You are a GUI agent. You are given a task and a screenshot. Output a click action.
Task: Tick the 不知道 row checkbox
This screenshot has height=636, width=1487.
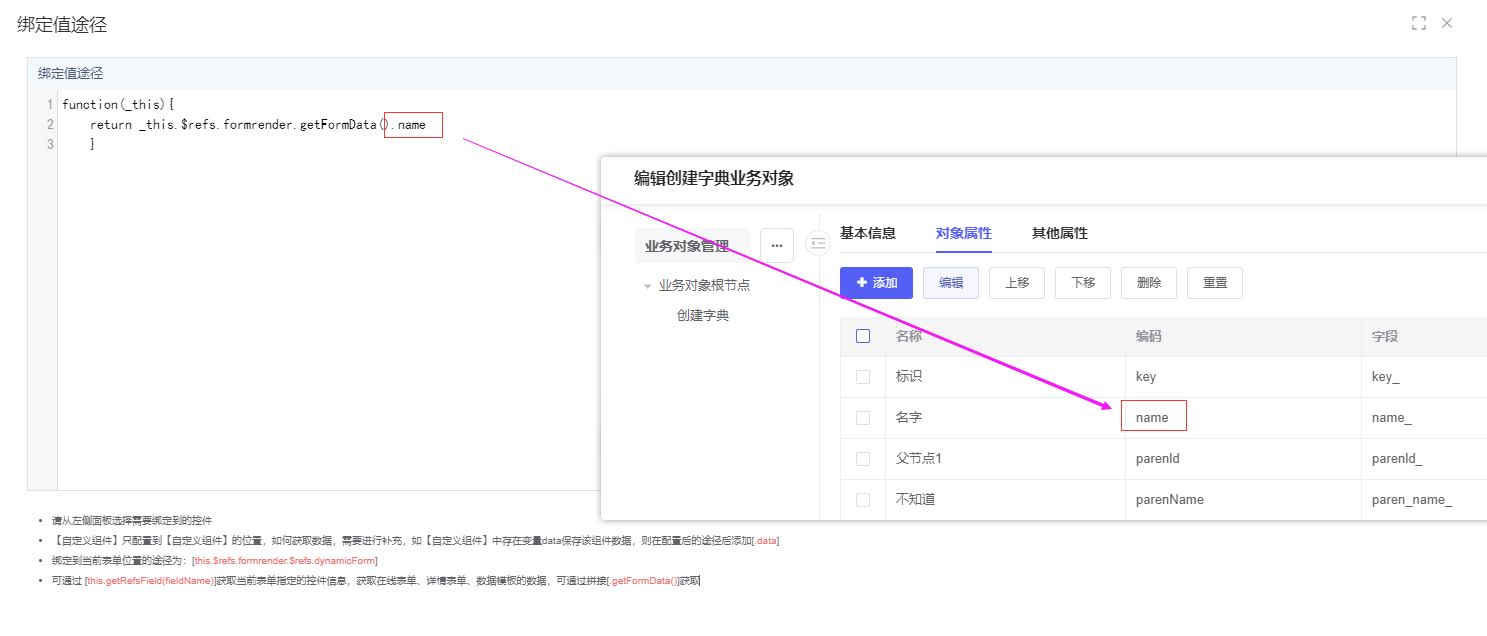(863, 499)
